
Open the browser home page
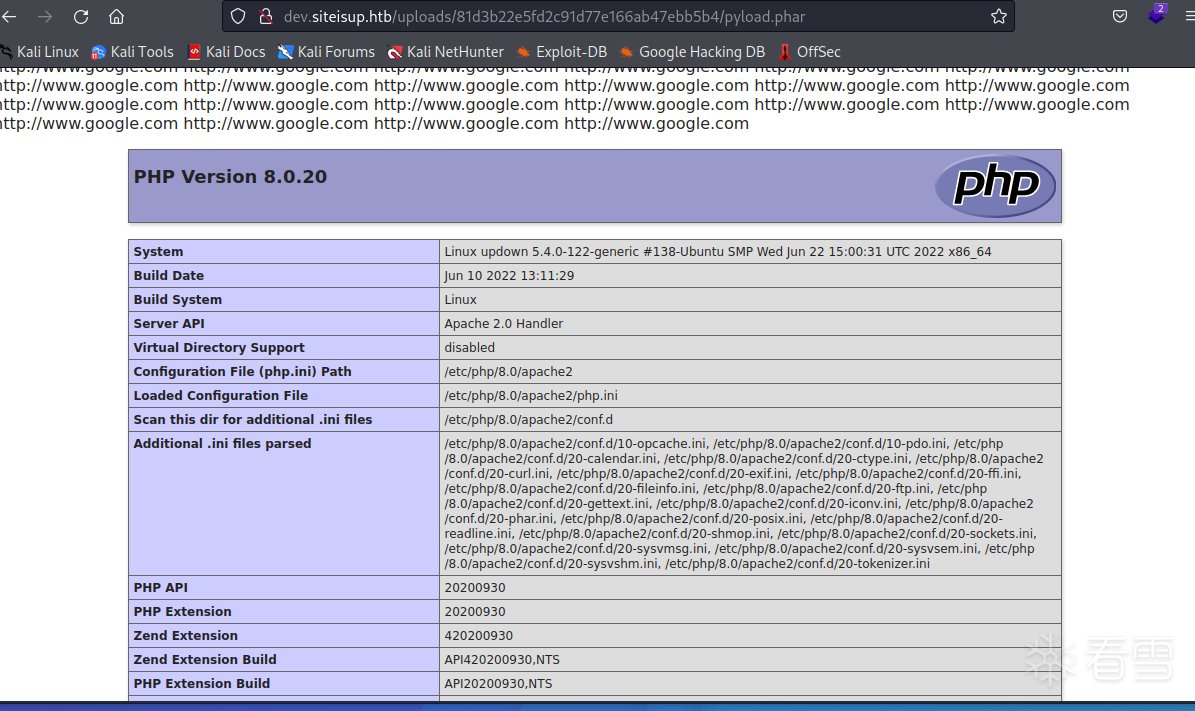116,16
